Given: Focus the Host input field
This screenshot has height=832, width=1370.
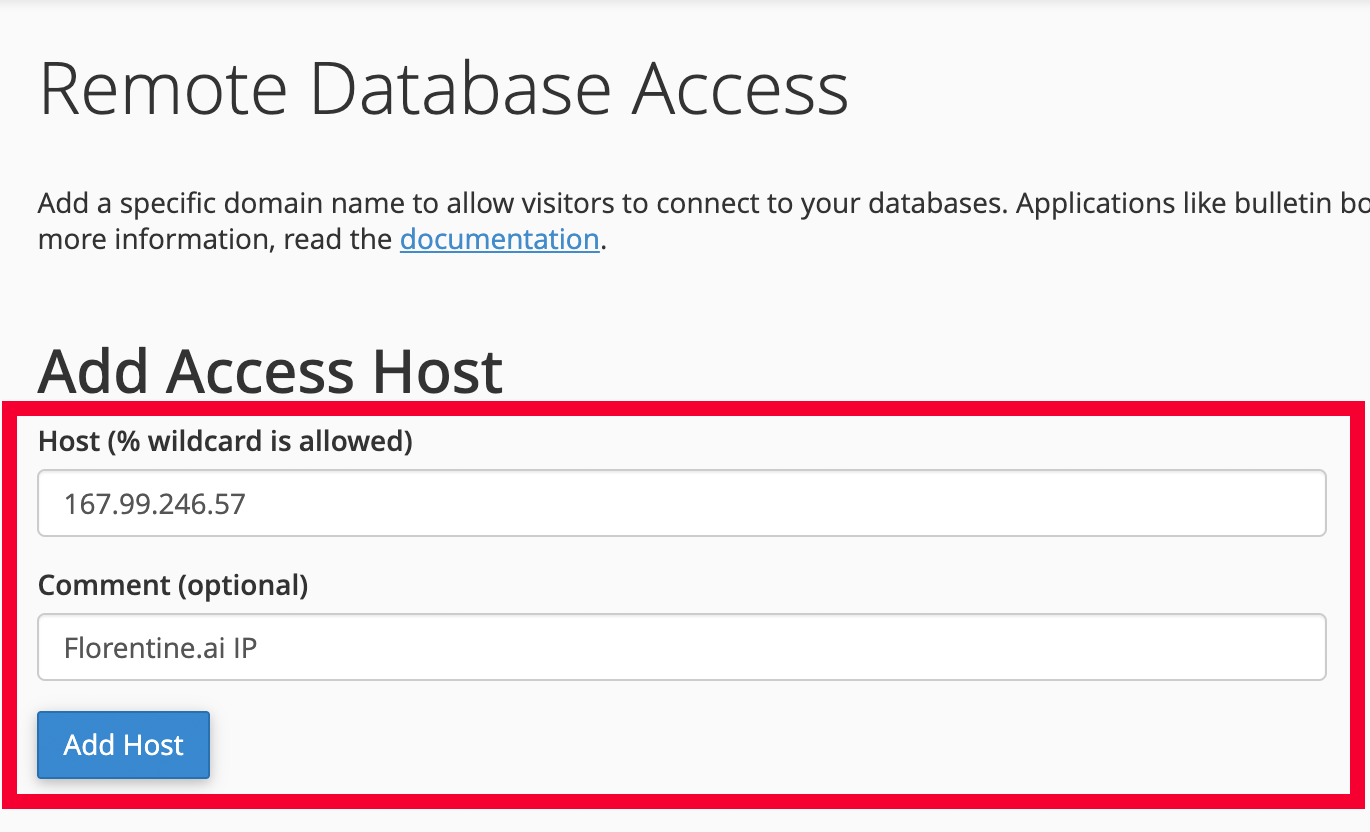Looking at the screenshot, I should click(x=682, y=503).
